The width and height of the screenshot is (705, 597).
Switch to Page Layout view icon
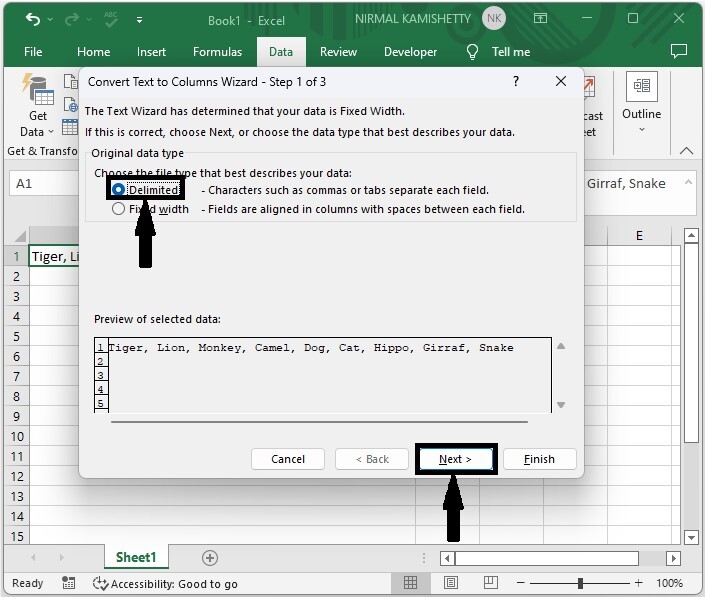(451, 583)
